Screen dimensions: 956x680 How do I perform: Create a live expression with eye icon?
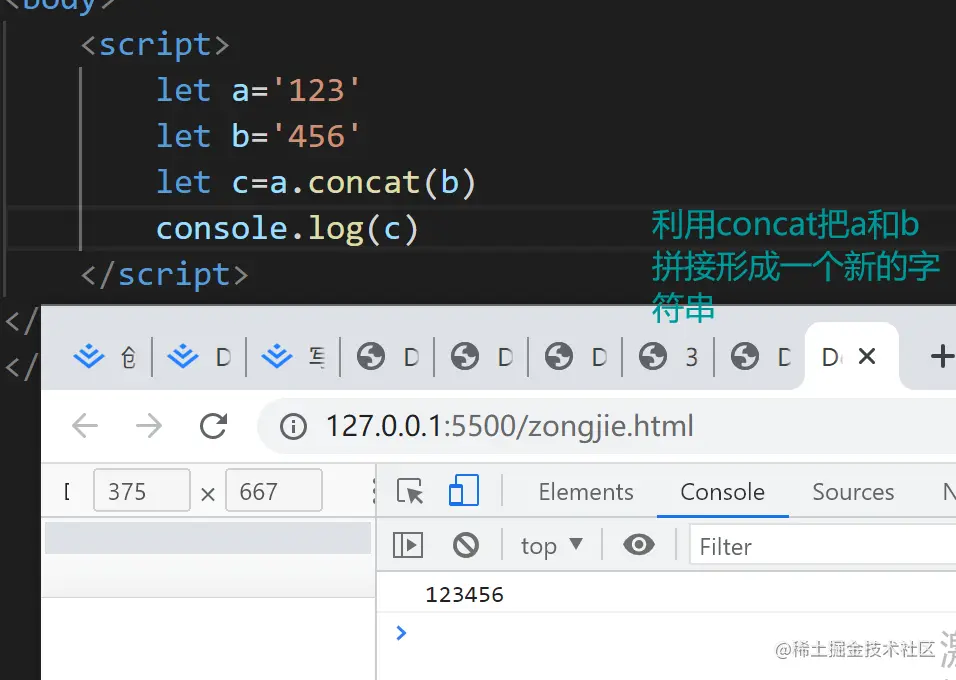coord(639,544)
